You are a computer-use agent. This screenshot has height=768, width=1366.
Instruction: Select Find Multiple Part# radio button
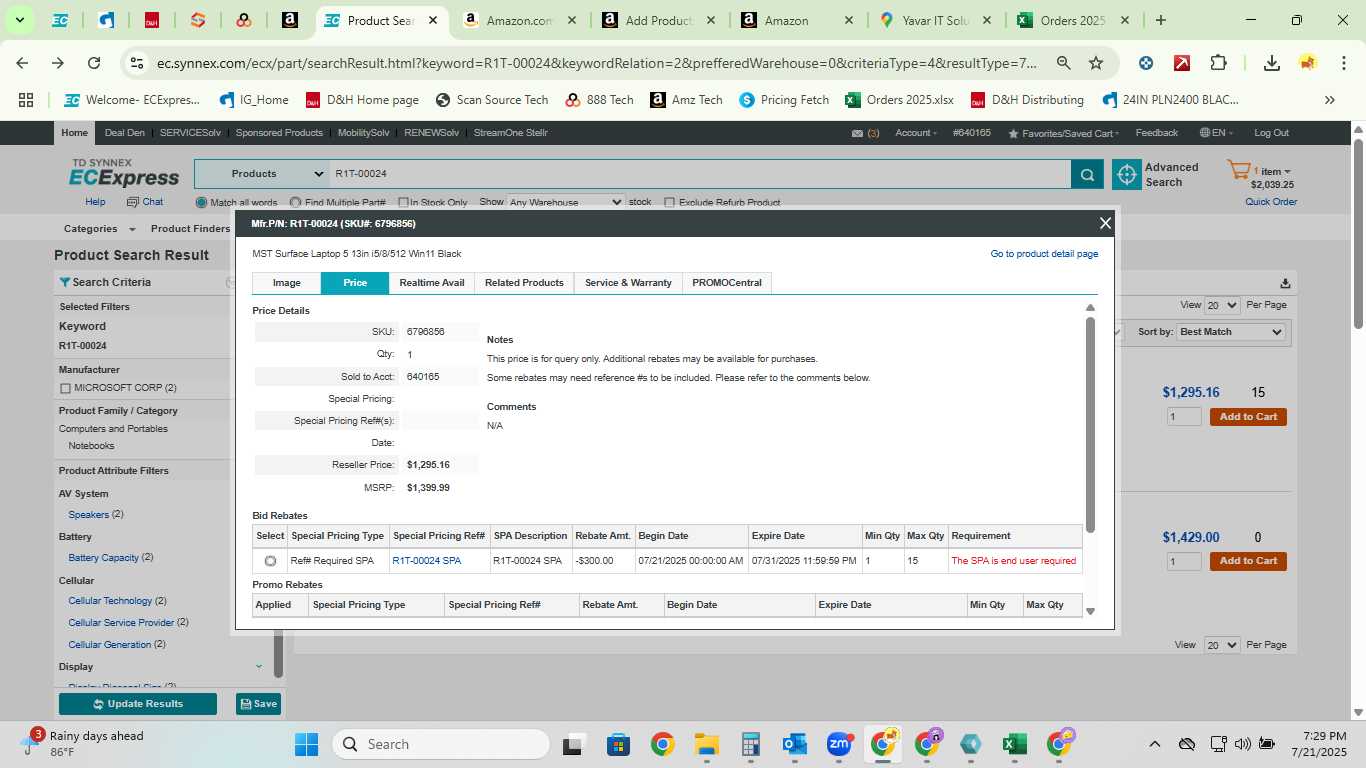pos(295,202)
